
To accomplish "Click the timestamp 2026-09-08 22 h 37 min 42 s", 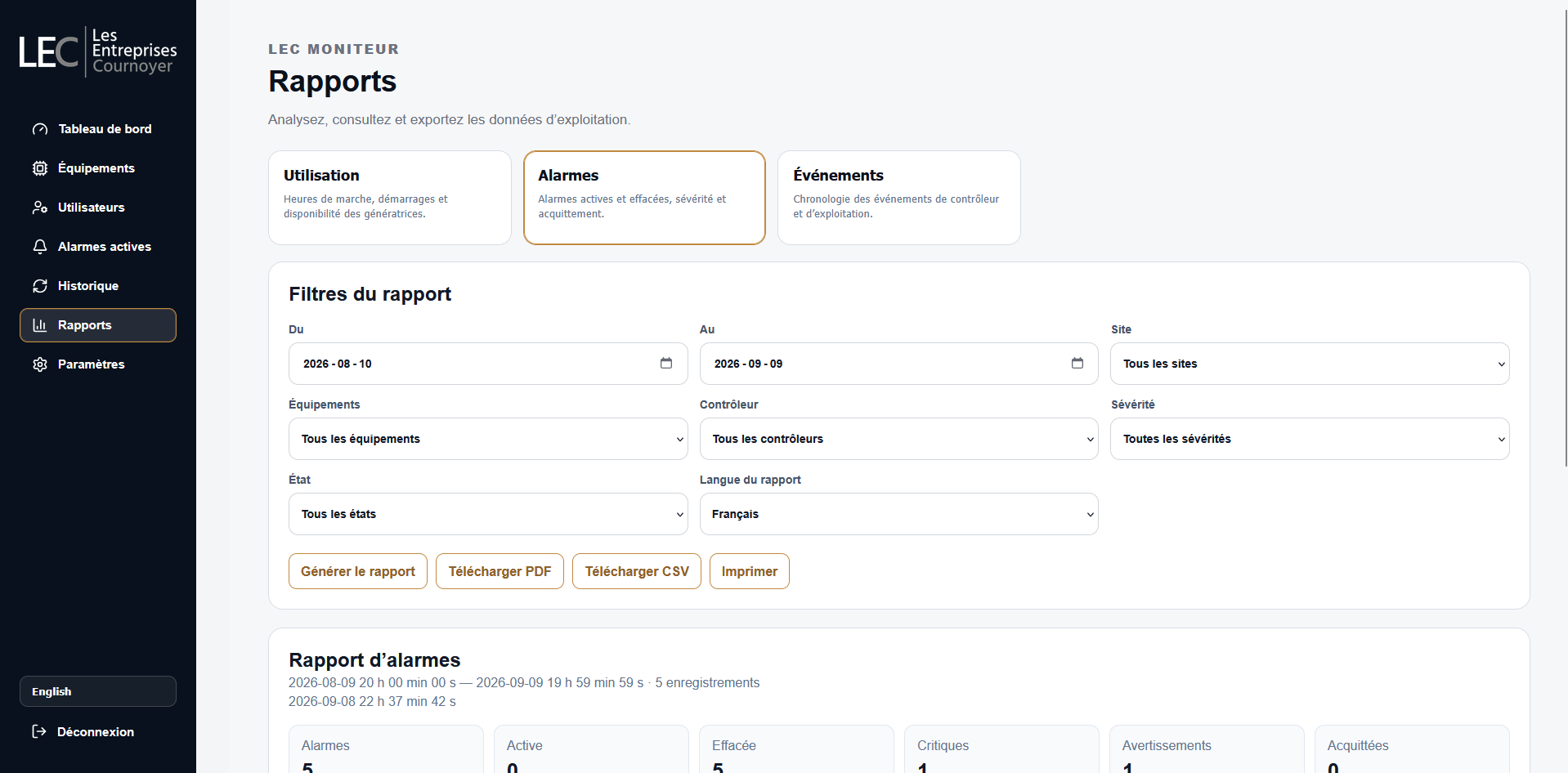I will click(x=372, y=701).
